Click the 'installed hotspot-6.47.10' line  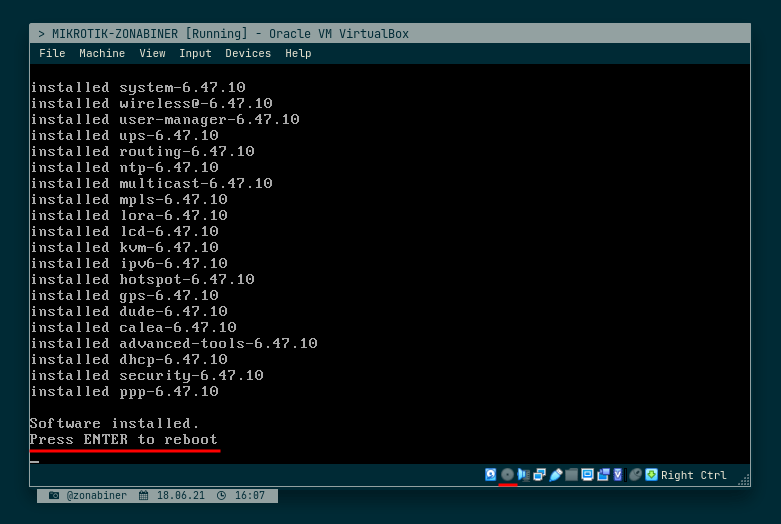coord(142,279)
